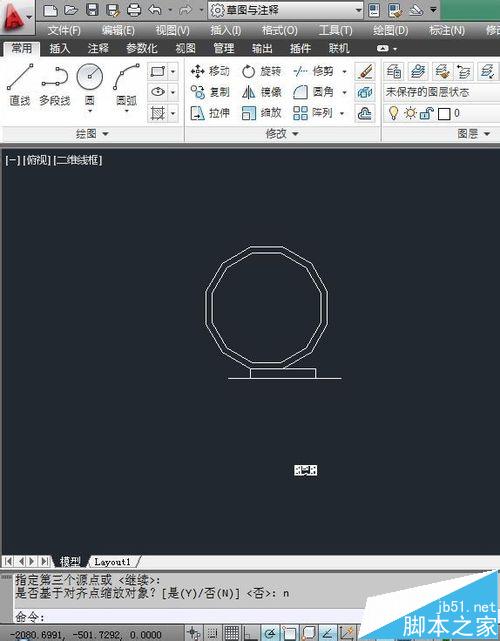The height and width of the screenshot is (641, 500).
Task: Click the Match Layer icon
Action: tap(441, 72)
